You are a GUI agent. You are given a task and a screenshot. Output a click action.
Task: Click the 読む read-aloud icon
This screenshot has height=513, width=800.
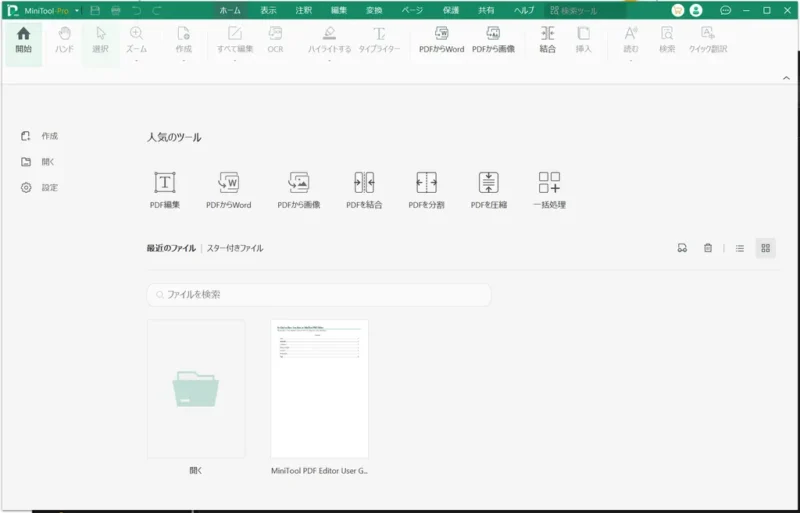(x=631, y=40)
